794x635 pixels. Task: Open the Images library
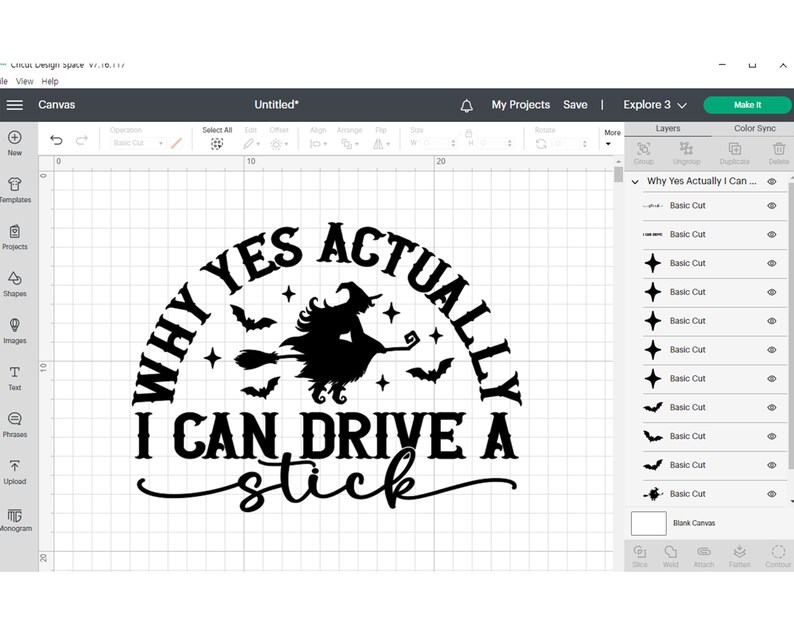(x=15, y=331)
